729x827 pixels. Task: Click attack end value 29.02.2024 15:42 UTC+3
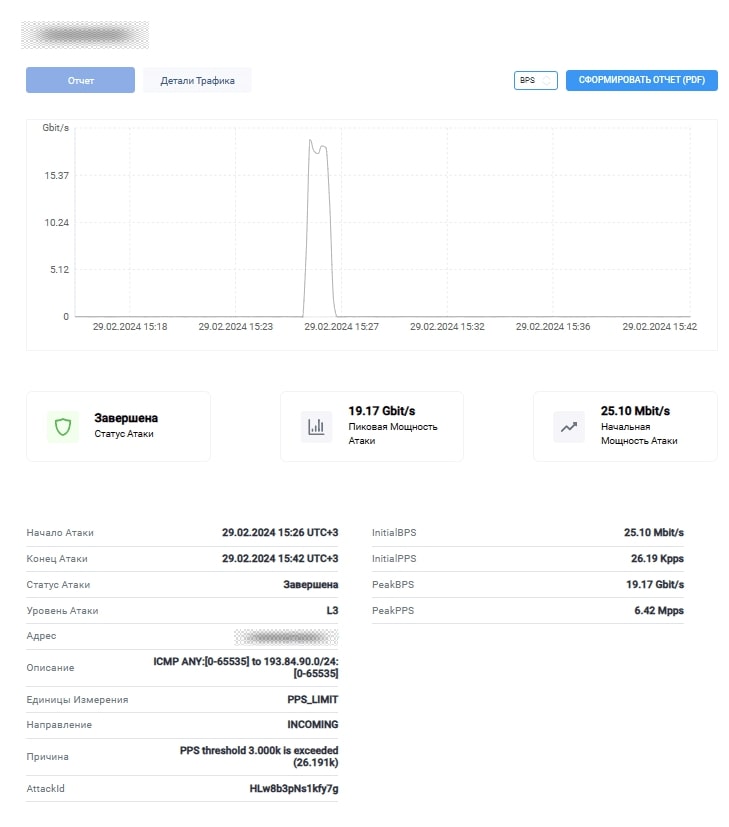click(280, 558)
